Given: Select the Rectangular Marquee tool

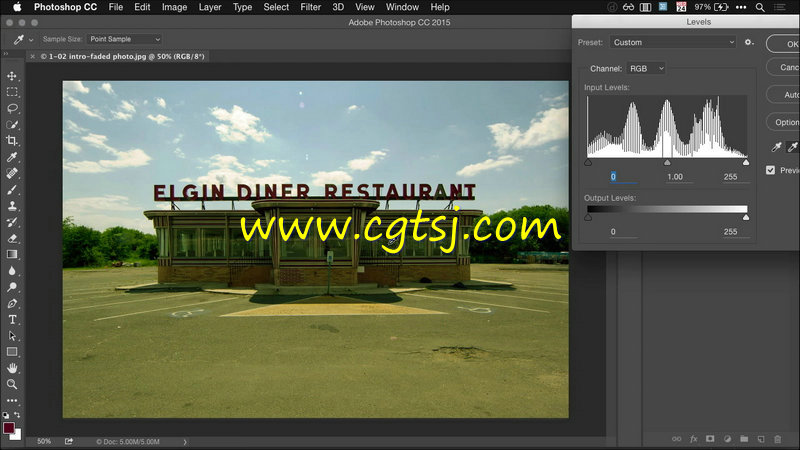Looking at the screenshot, I should coord(12,92).
